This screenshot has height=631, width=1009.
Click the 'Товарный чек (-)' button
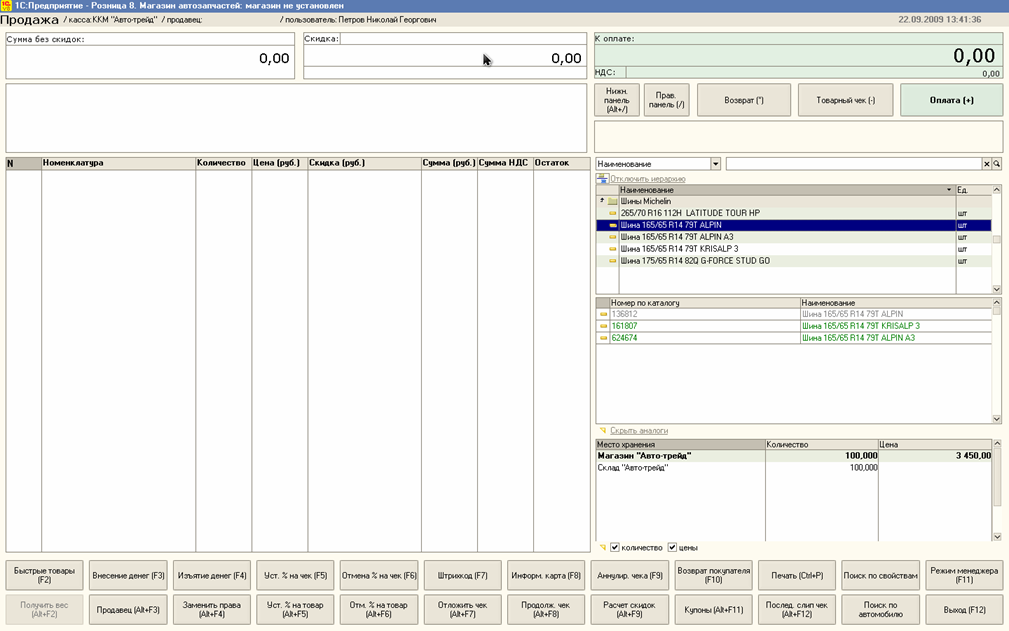[846, 100]
